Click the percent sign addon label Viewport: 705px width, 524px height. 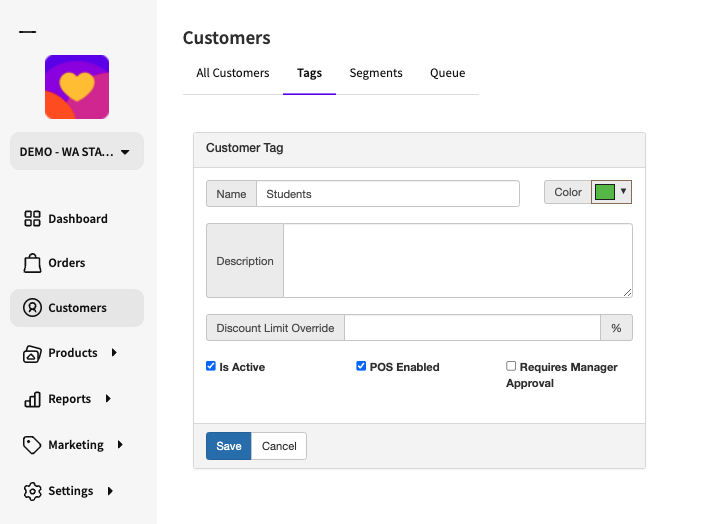coord(616,327)
